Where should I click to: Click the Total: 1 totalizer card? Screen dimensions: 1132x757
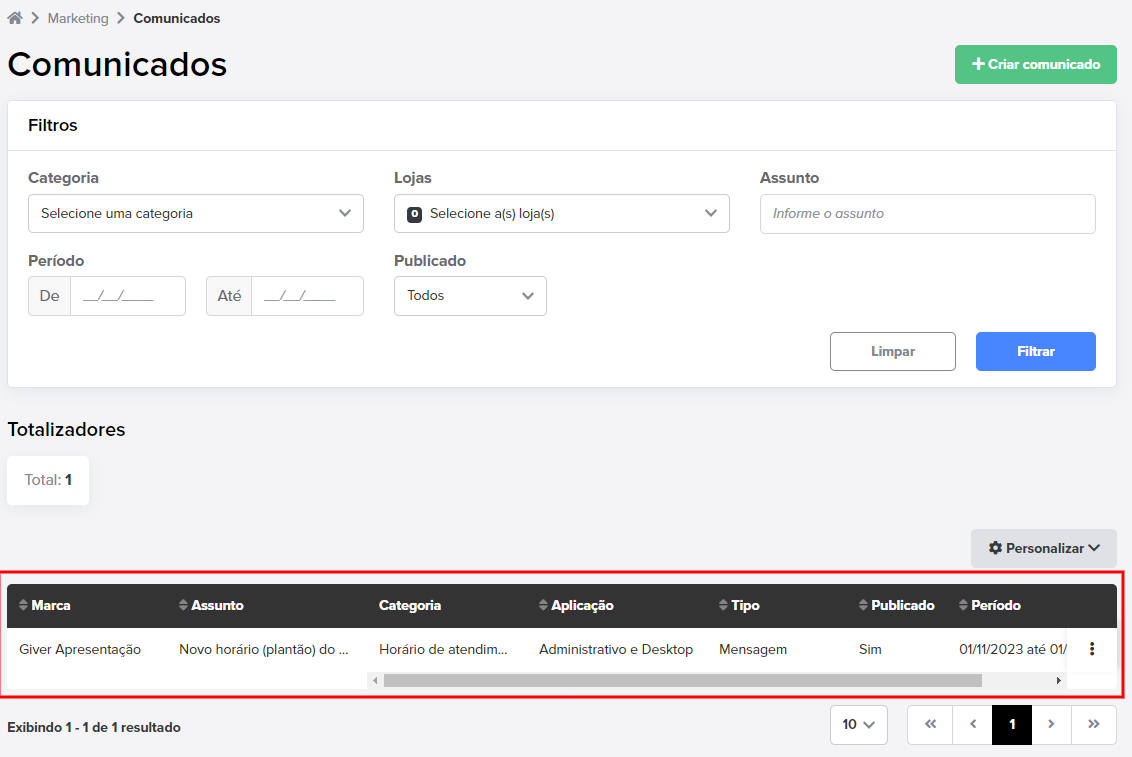coord(48,480)
